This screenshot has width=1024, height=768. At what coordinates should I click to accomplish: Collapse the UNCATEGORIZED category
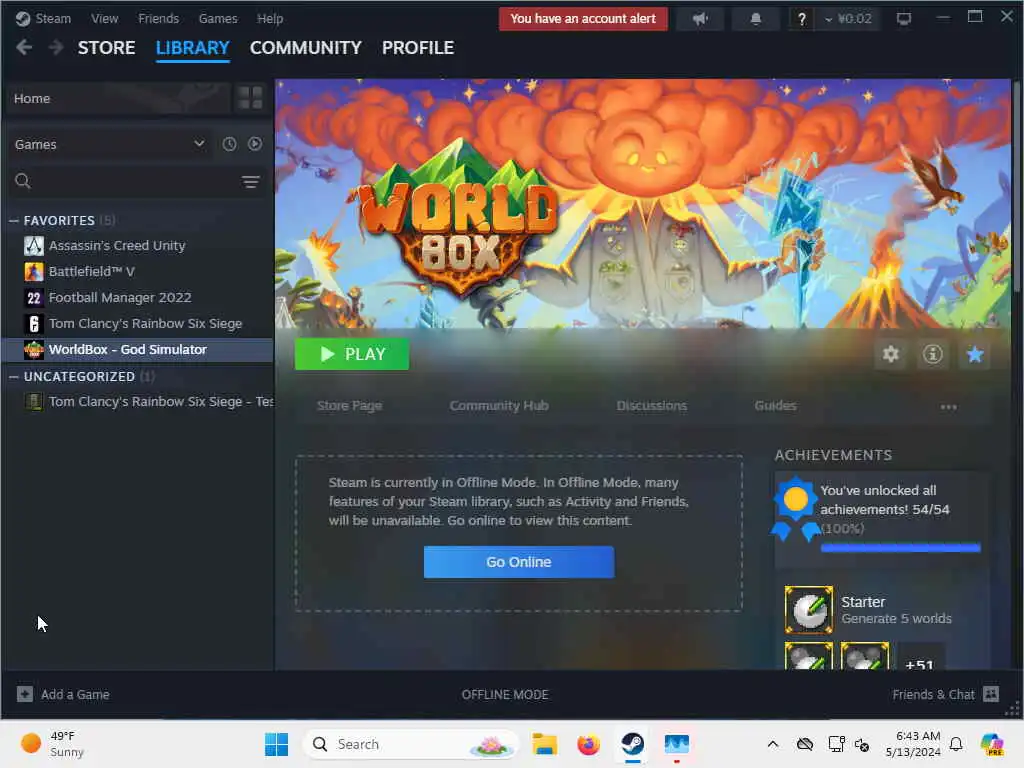(x=14, y=377)
